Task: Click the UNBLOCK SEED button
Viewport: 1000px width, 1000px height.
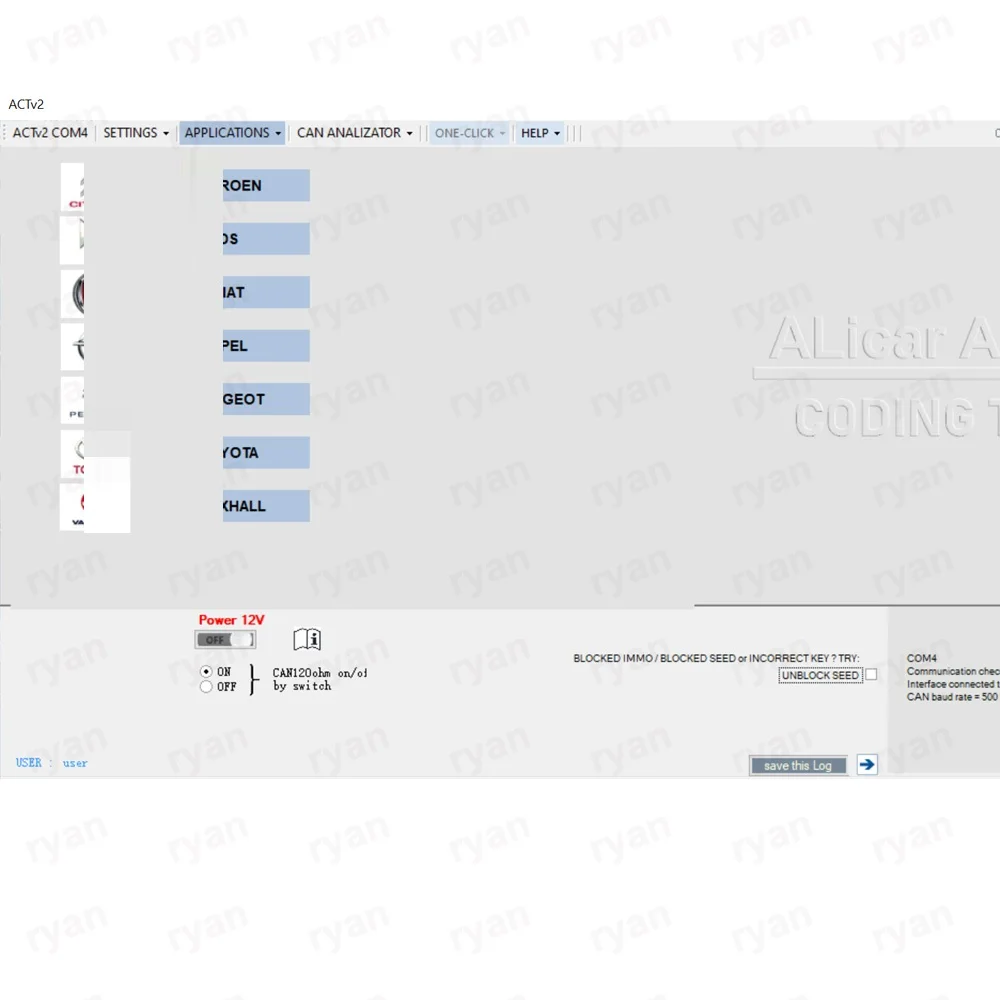Action: click(x=820, y=675)
